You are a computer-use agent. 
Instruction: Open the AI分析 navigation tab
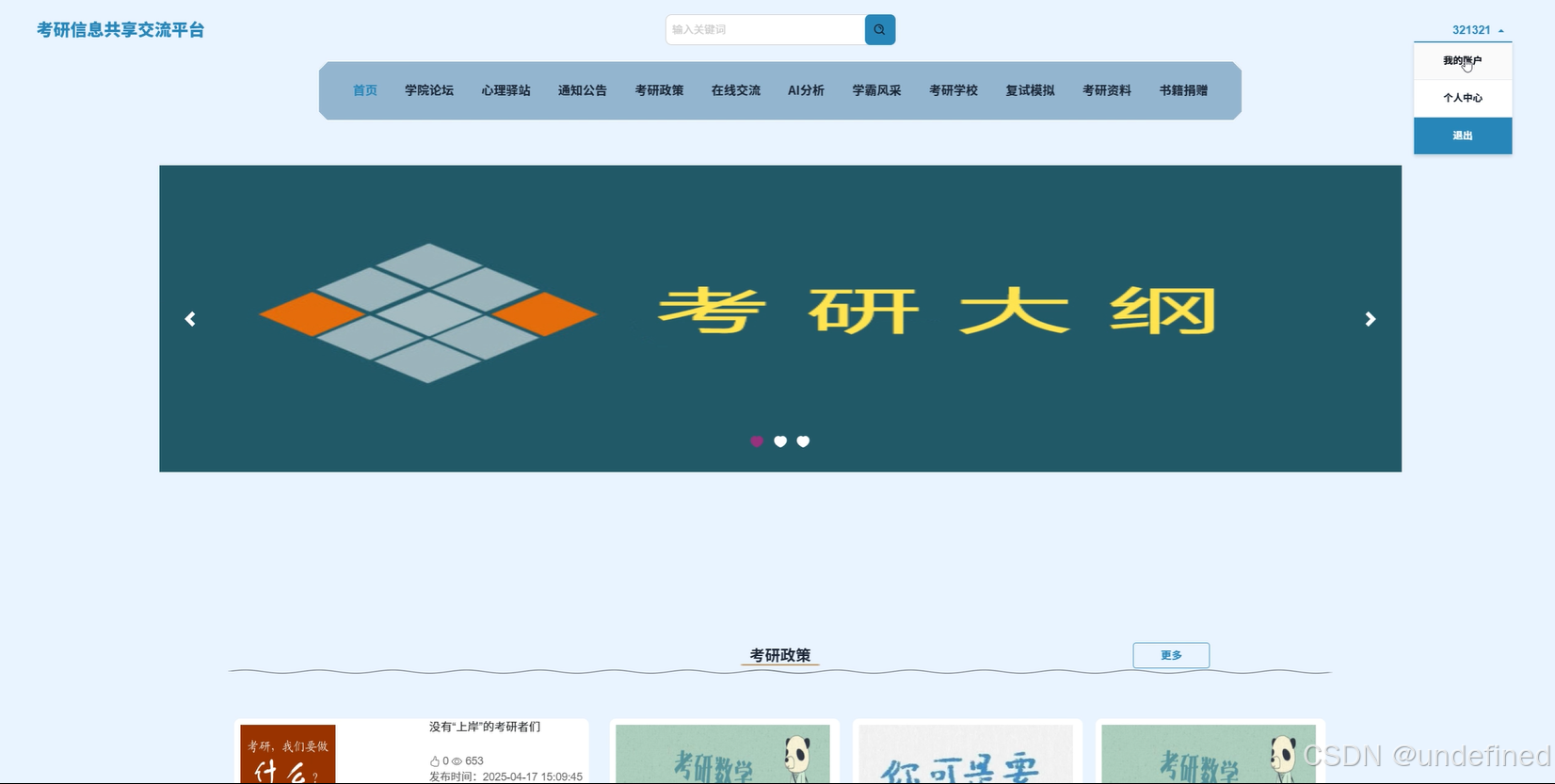(807, 90)
